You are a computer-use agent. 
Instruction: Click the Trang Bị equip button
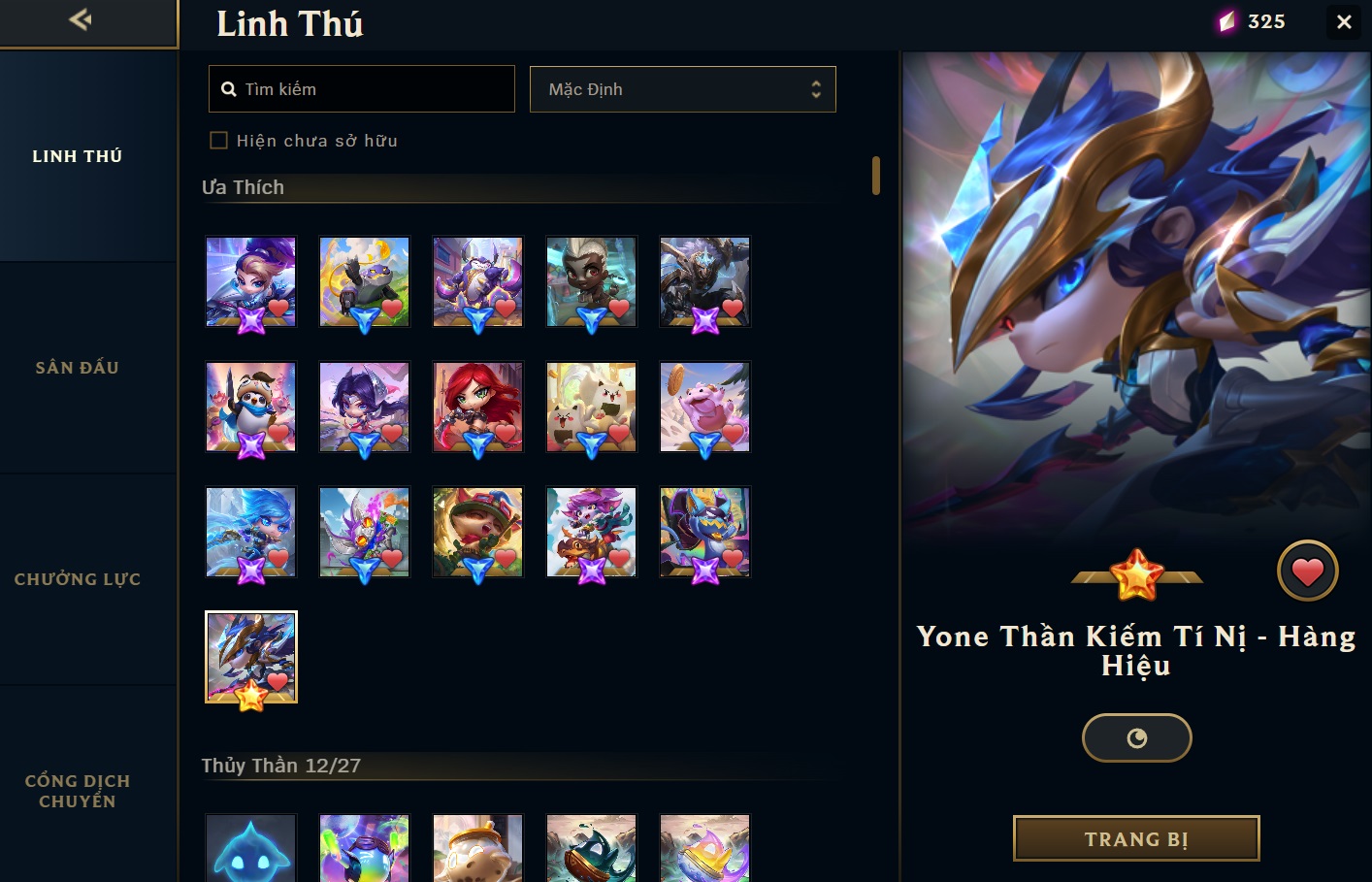click(x=1136, y=839)
